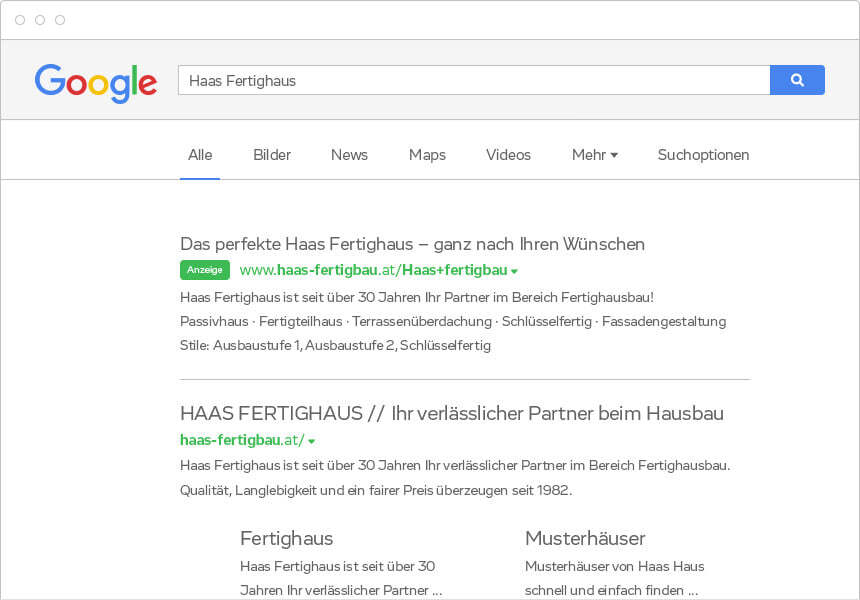Click the Fassadengestaltung text in ad
The height and width of the screenshot is (600, 860).
[664, 321]
